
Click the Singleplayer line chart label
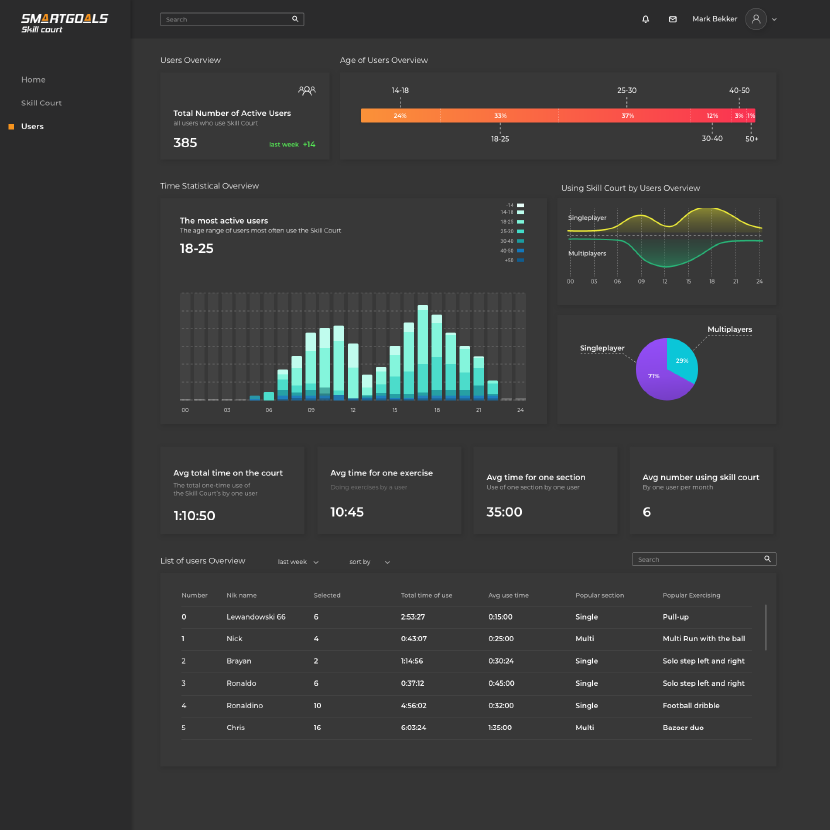[587, 218]
